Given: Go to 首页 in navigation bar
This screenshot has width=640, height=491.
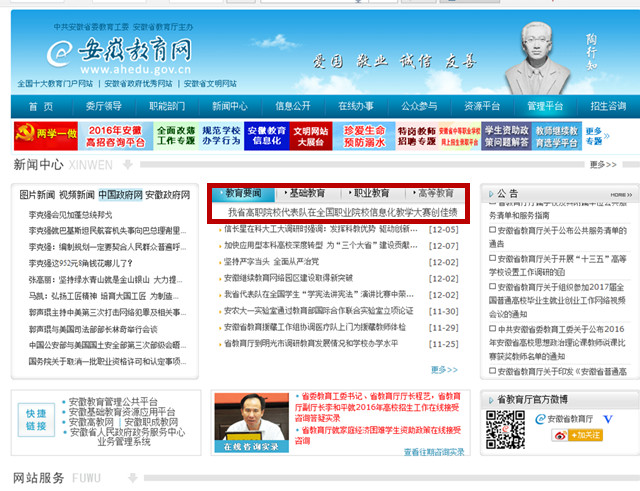Looking at the screenshot, I should tap(41, 107).
